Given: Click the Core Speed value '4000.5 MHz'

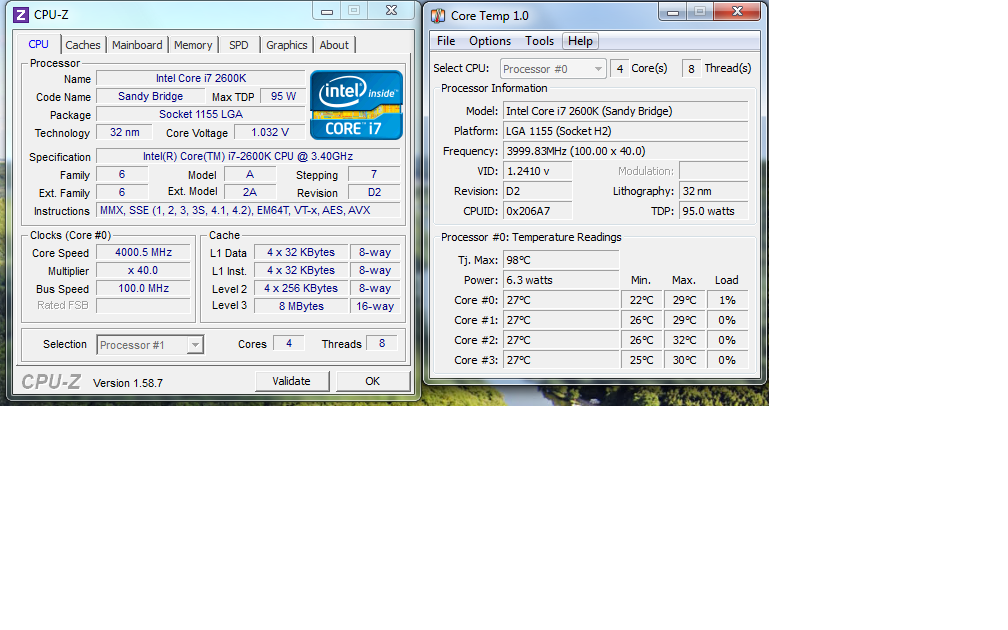Looking at the screenshot, I should (x=143, y=253).
